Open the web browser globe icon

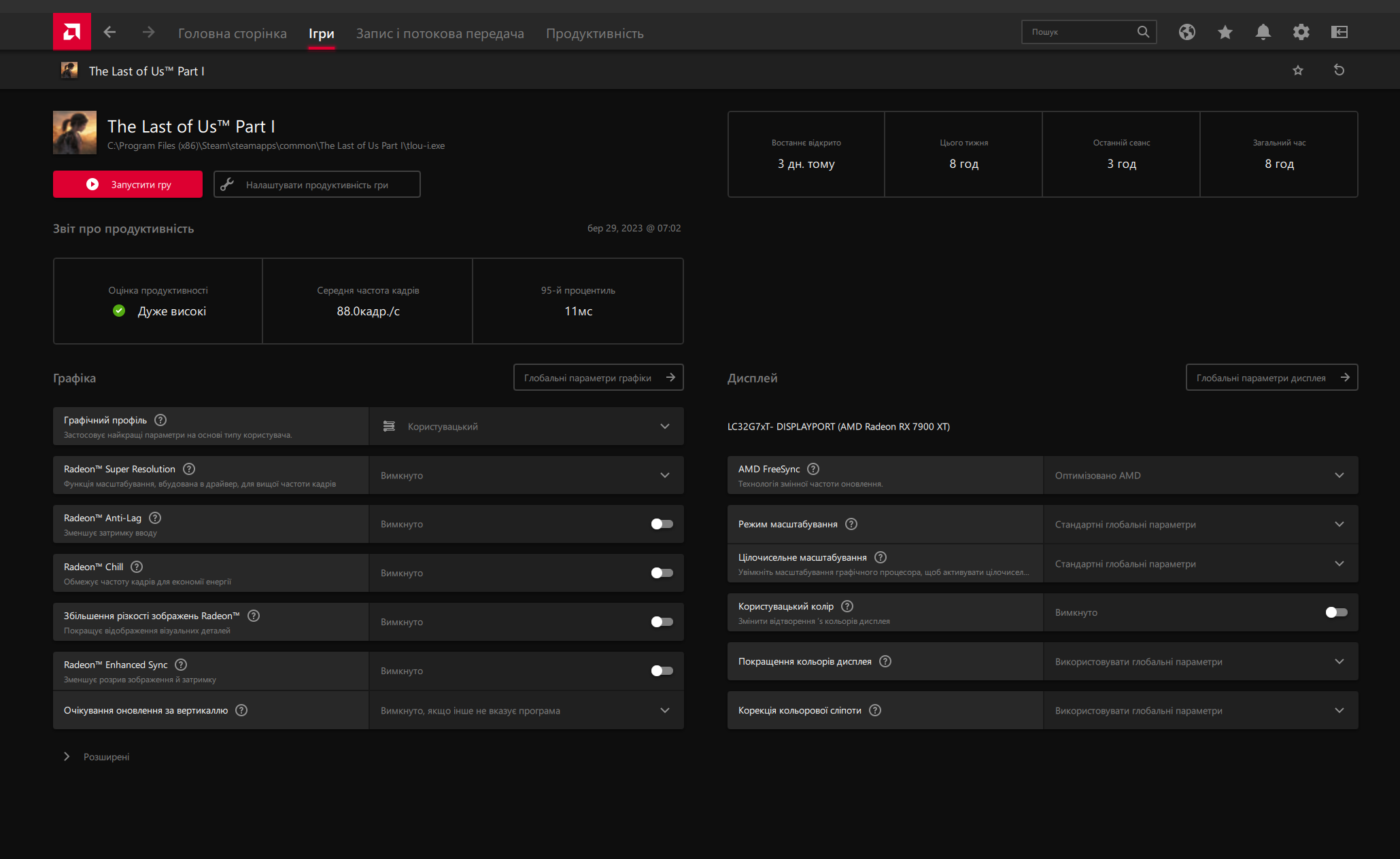1187,32
